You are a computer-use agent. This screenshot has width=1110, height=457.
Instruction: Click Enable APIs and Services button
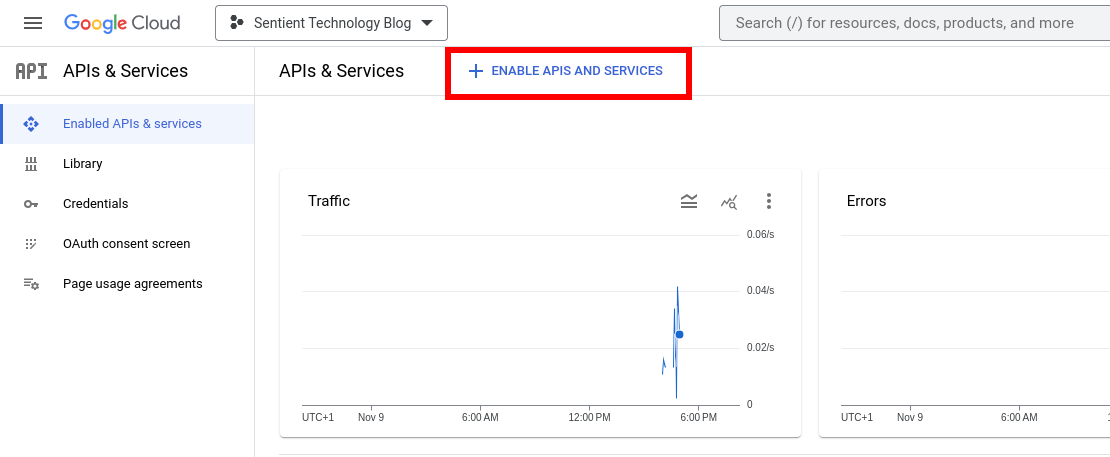(566, 71)
